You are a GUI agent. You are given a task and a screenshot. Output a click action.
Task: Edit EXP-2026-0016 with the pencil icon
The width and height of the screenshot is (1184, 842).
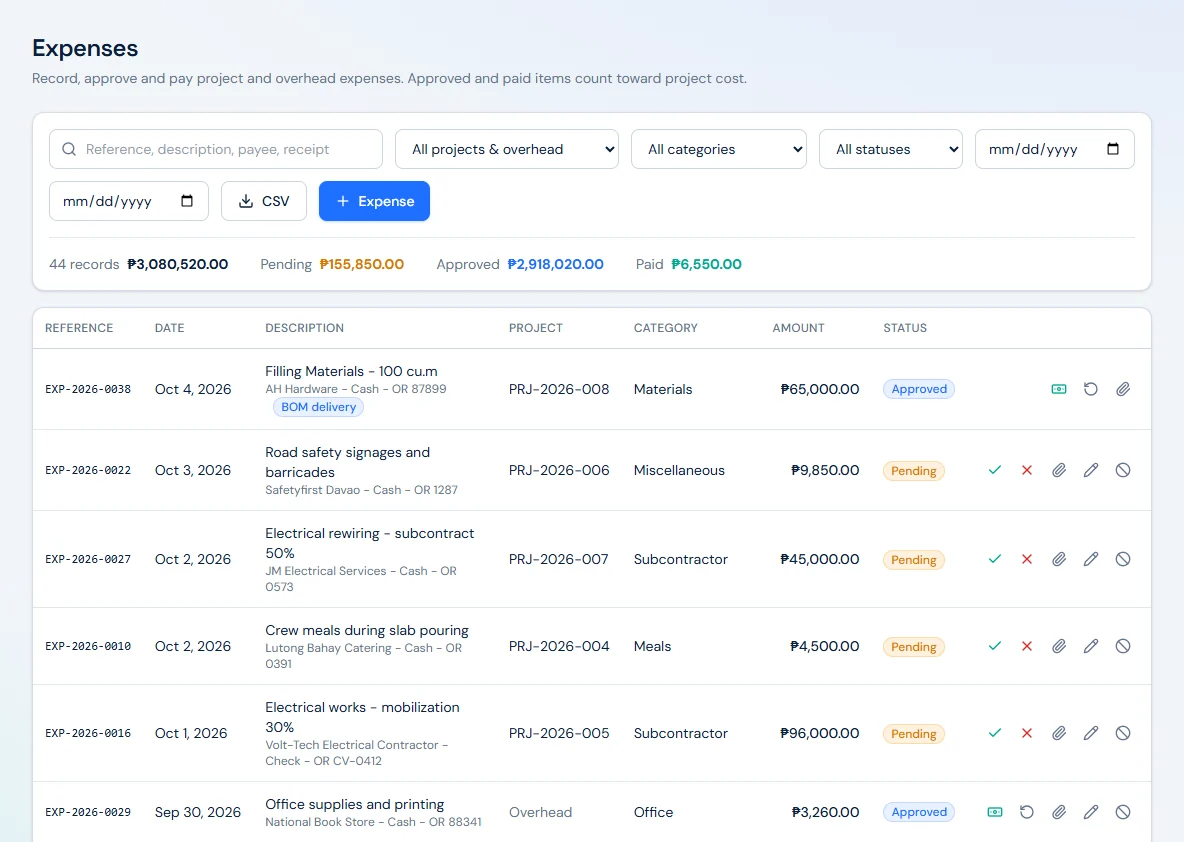(x=1090, y=733)
